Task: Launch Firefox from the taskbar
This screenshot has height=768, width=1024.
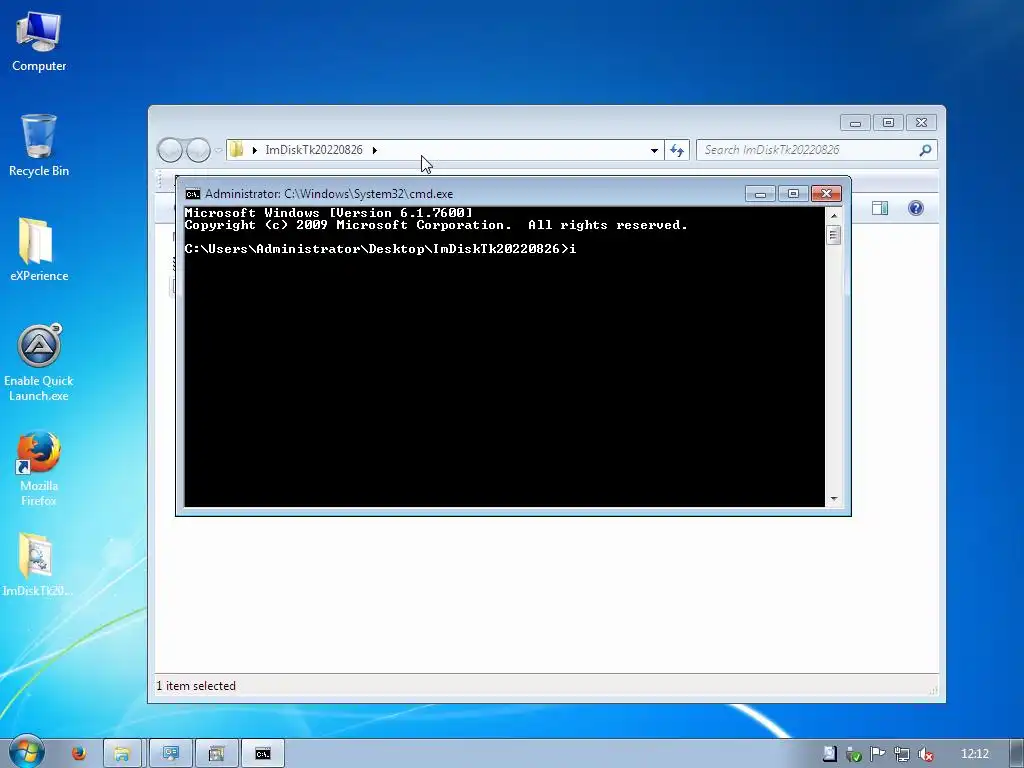Action: click(x=79, y=754)
